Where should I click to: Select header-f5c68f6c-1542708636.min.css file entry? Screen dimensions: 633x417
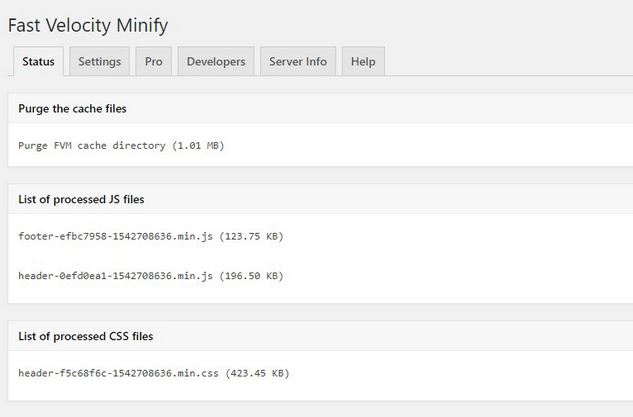(154, 373)
